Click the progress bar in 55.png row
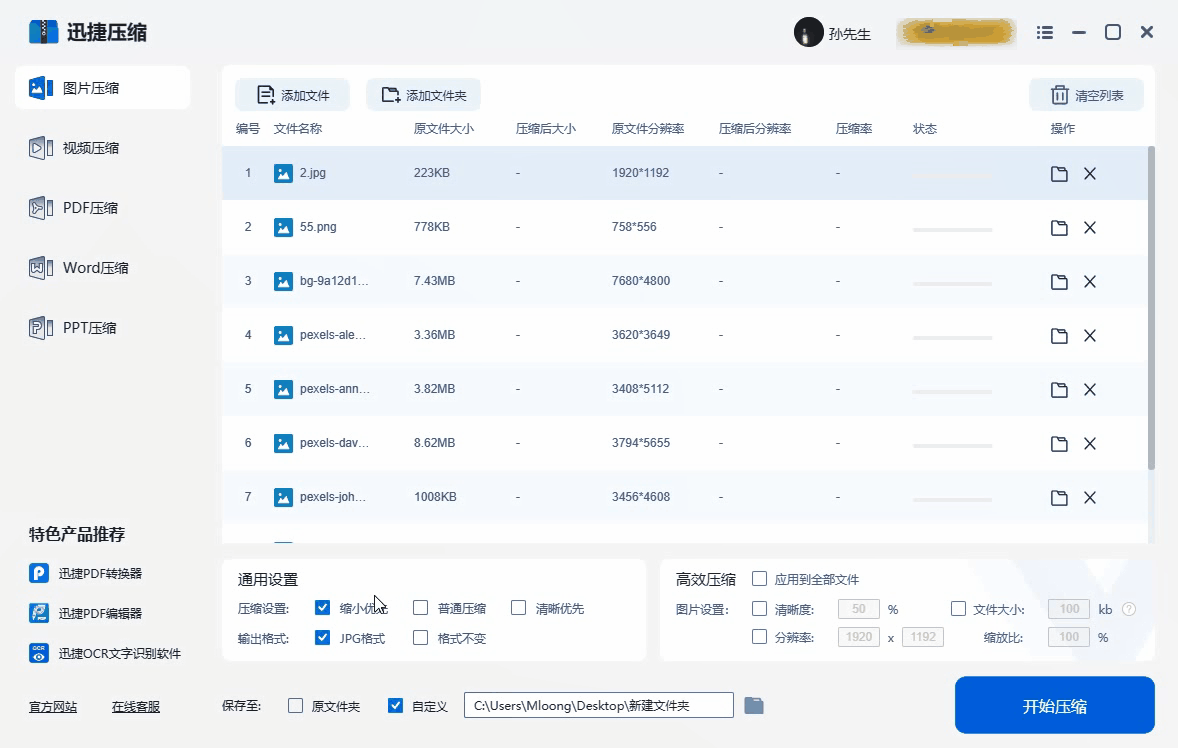The width and height of the screenshot is (1178, 748). tap(952, 229)
